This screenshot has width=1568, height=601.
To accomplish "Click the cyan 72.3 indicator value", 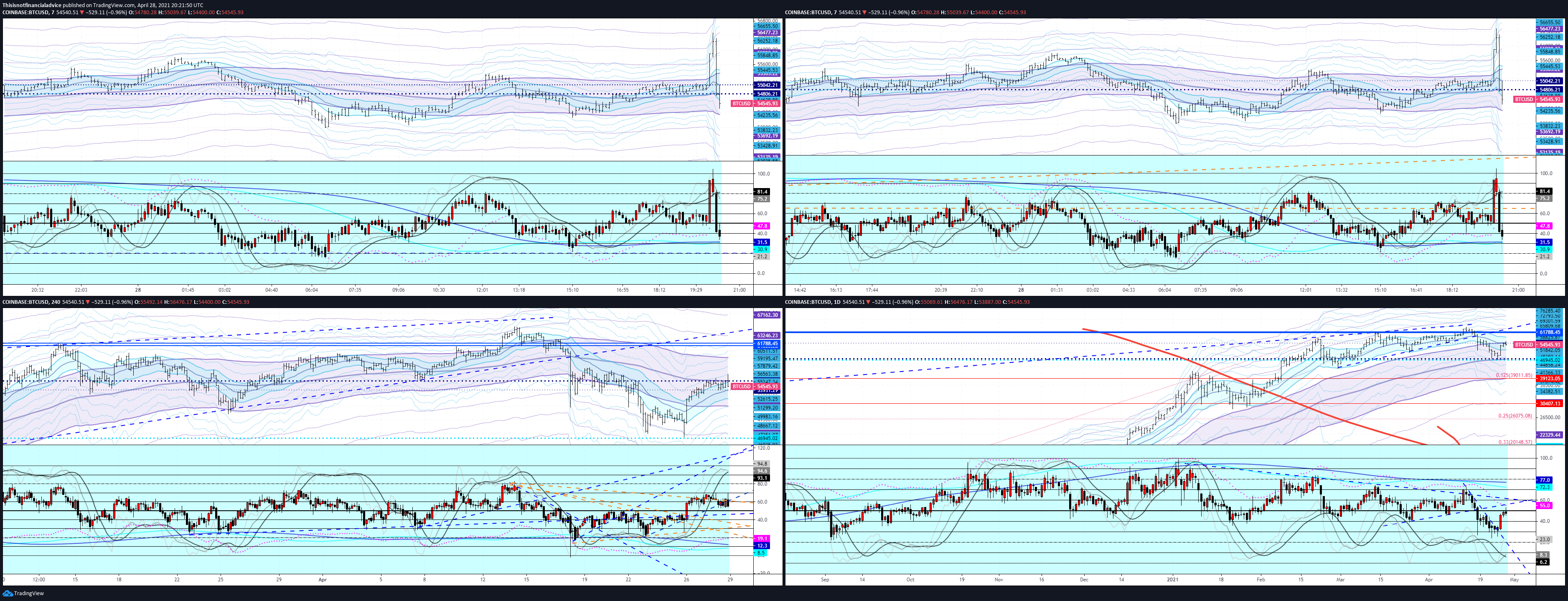I will [1545, 487].
